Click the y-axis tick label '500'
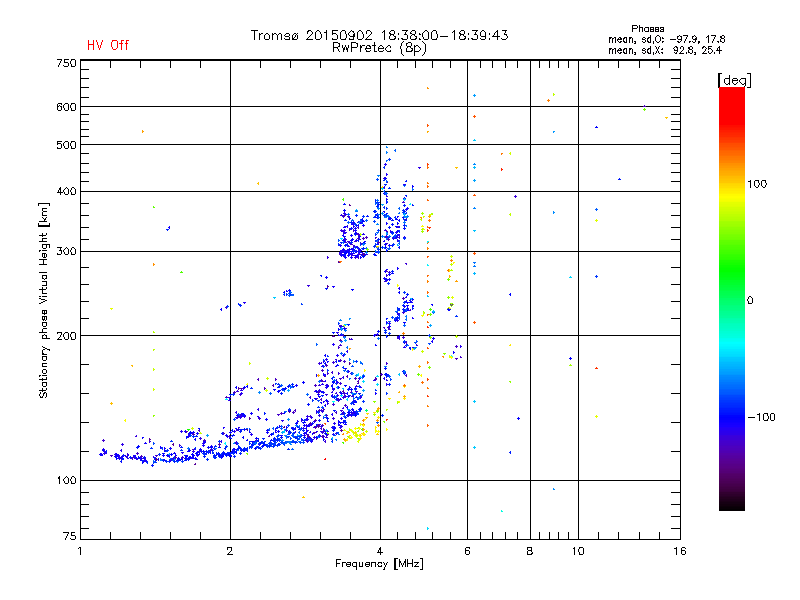Screen dimensions: 800x600 click(x=66, y=145)
